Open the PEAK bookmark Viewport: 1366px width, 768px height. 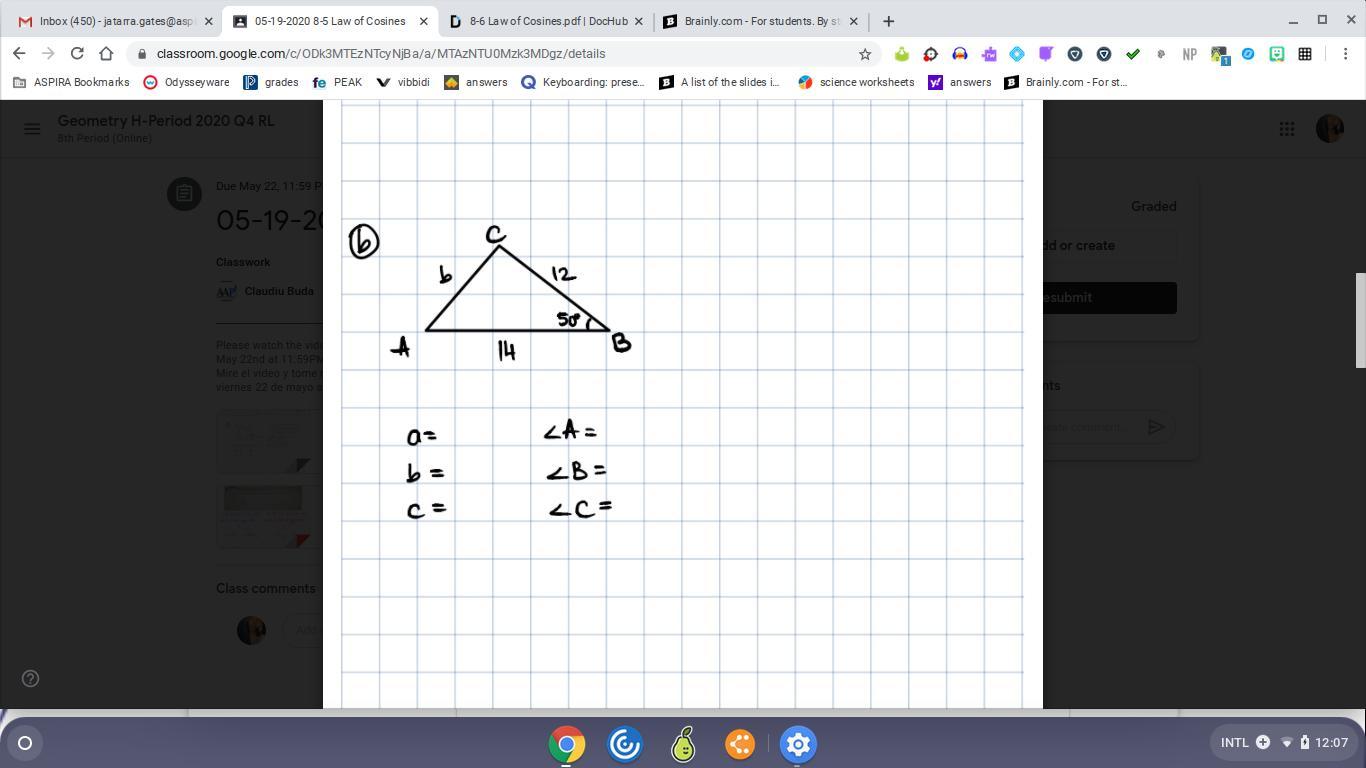click(337, 82)
